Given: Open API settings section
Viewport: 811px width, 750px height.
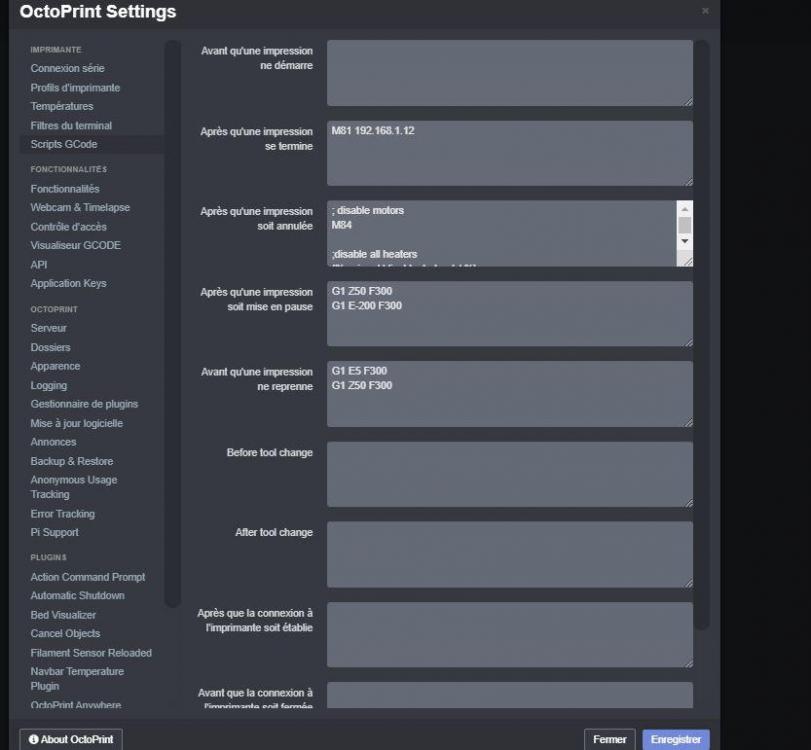Looking at the screenshot, I should pyautogui.click(x=39, y=264).
